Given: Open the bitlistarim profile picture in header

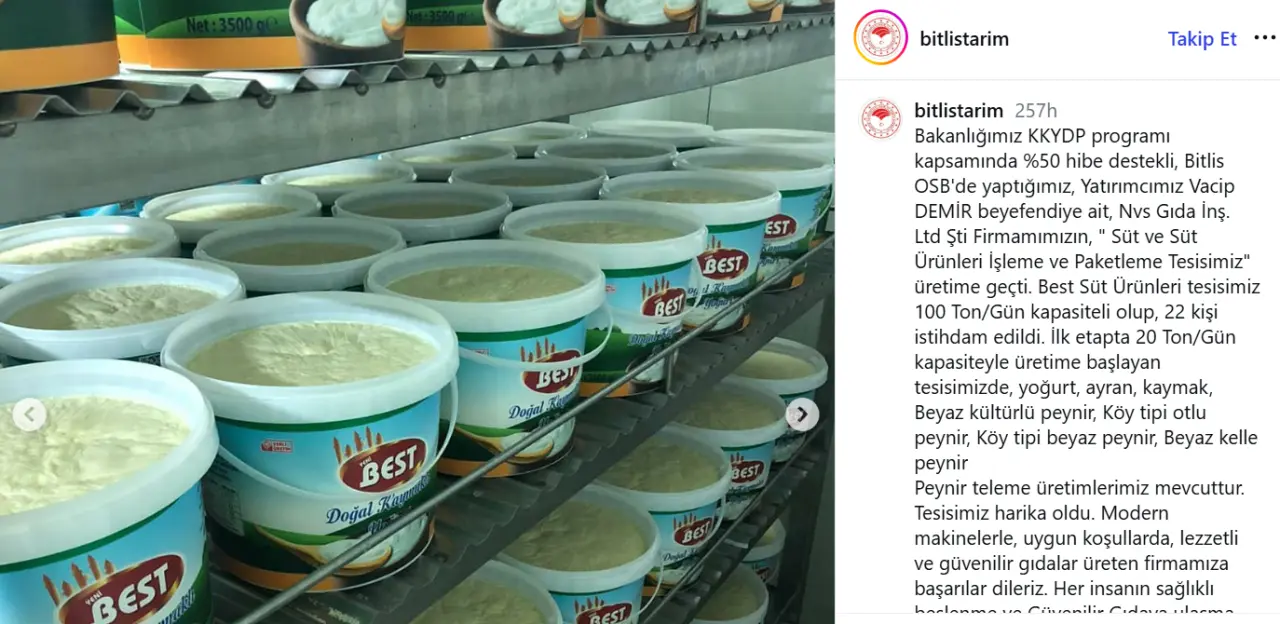Looking at the screenshot, I should point(881,38).
